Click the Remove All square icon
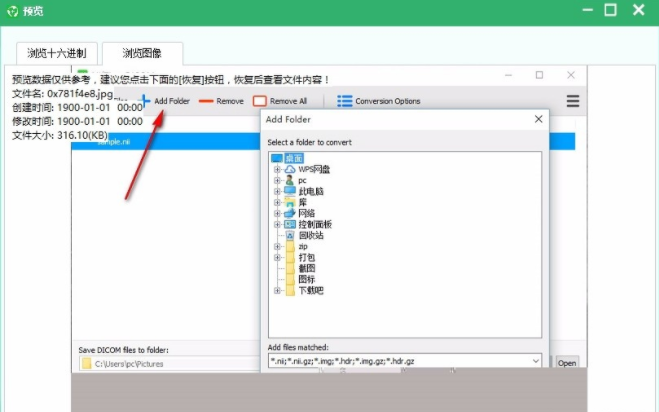659x412 pixels. [260, 101]
